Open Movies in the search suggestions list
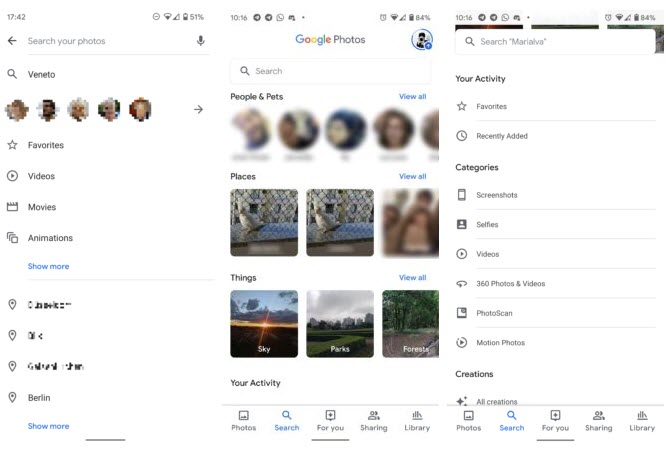 42,207
